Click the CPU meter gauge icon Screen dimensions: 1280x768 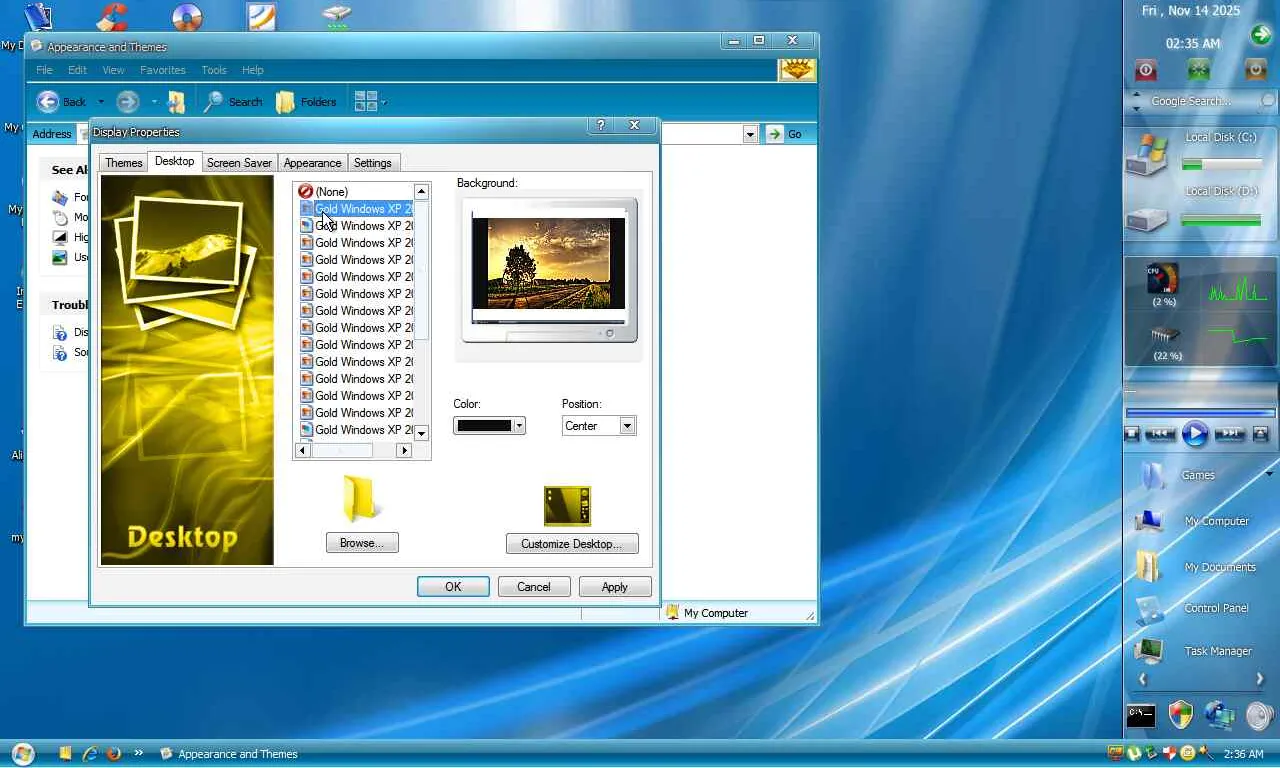click(1163, 279)
